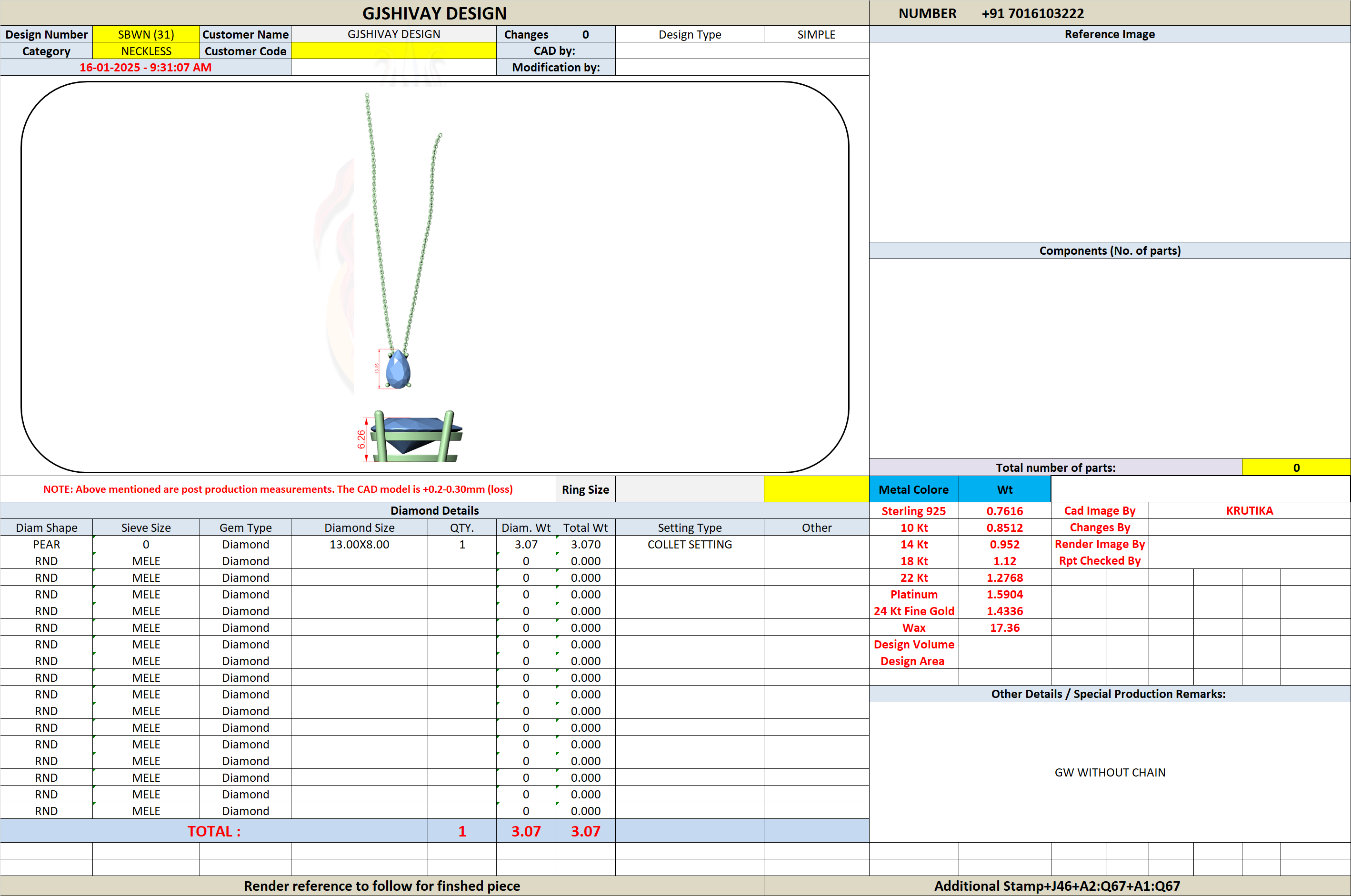The height and width of the screenshot is (896, 1351).
Task: Select the Design Type value SIMPLE
Action: [816, 34]
